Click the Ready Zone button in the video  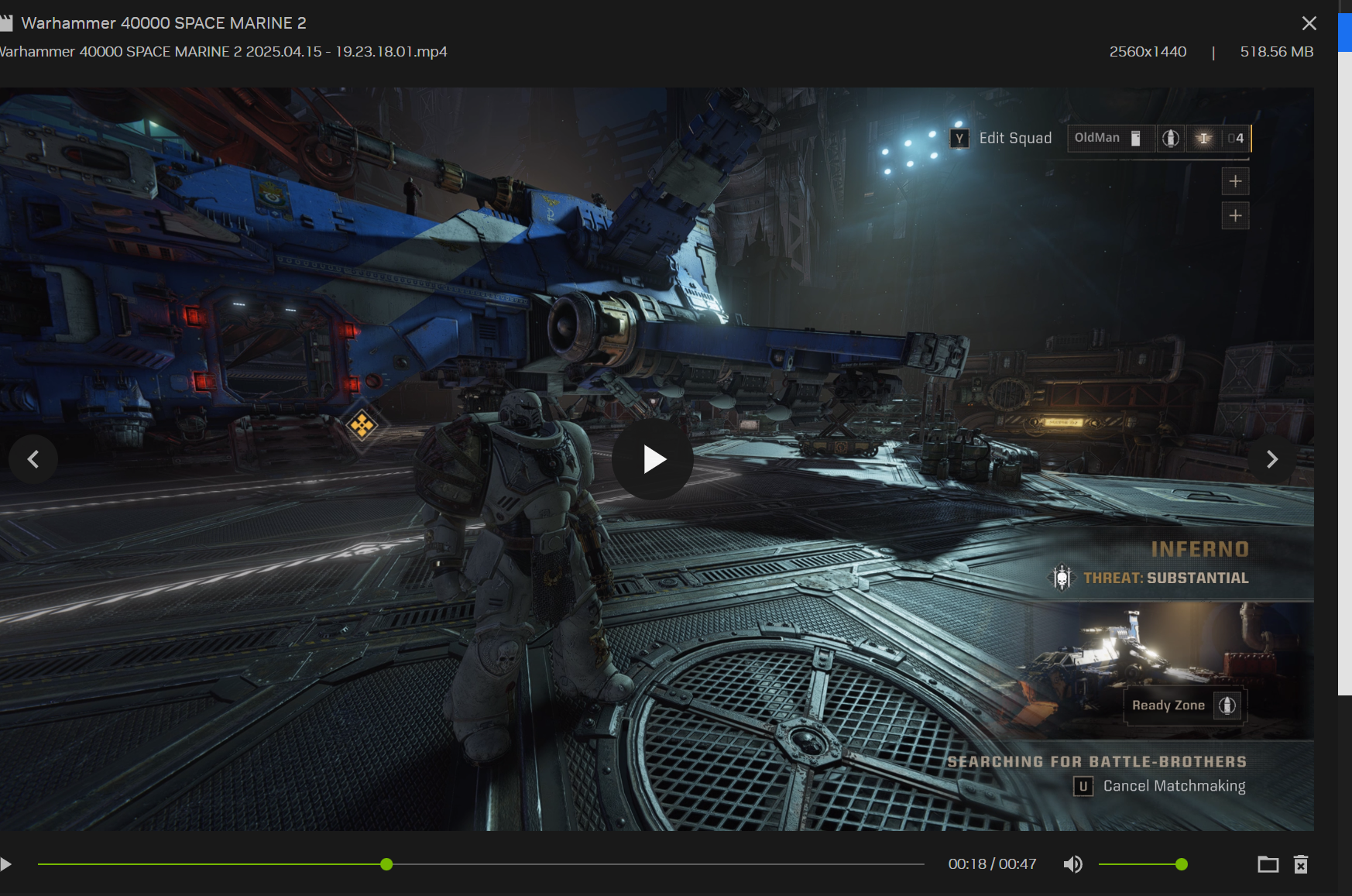(1185, 705)
